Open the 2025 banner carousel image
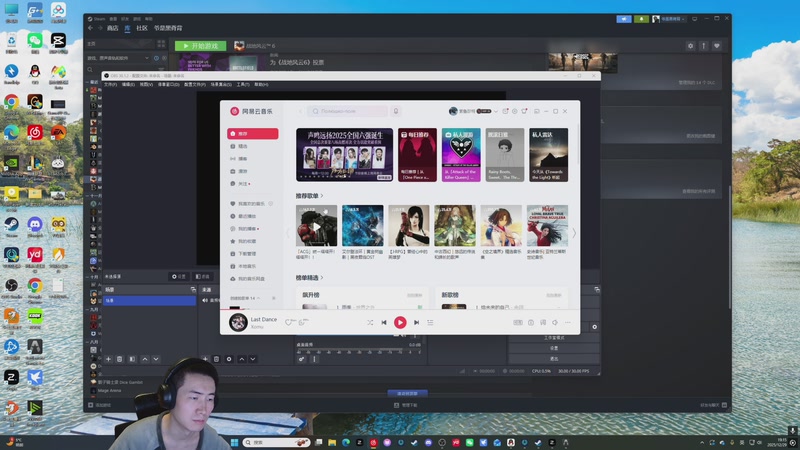The height and width of the screenshot is (450, 800). tap(344, 155)
